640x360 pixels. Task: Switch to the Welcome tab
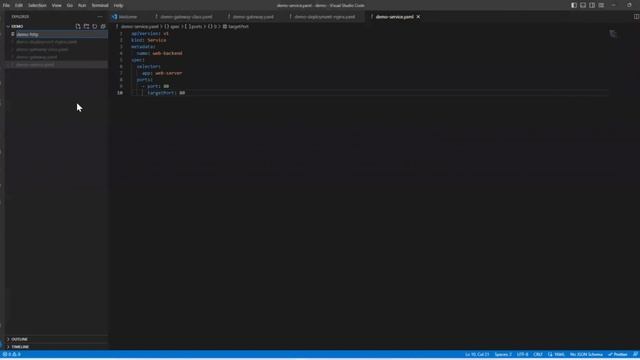pos(128,17)
